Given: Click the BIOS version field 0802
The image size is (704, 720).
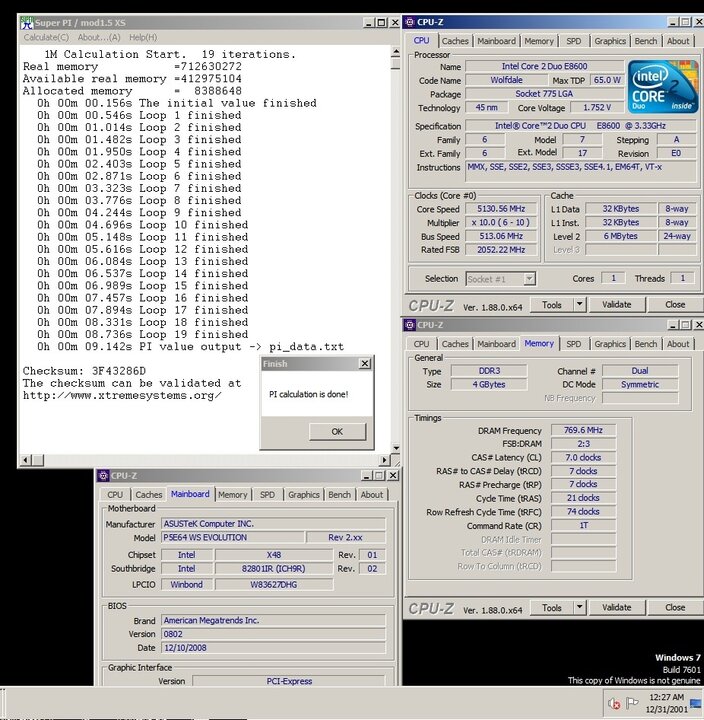Looking at the screenshot, I should coord(273,634).
